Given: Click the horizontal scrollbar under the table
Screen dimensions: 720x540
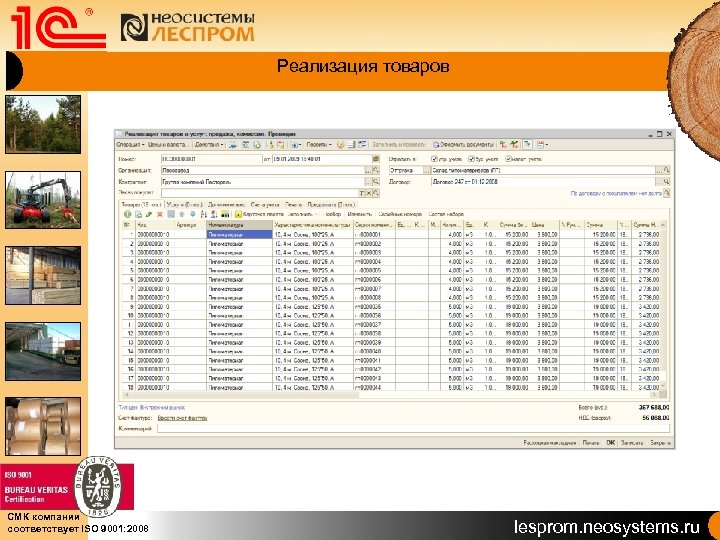Looking at the screenshot, I should tap(390, 395).
